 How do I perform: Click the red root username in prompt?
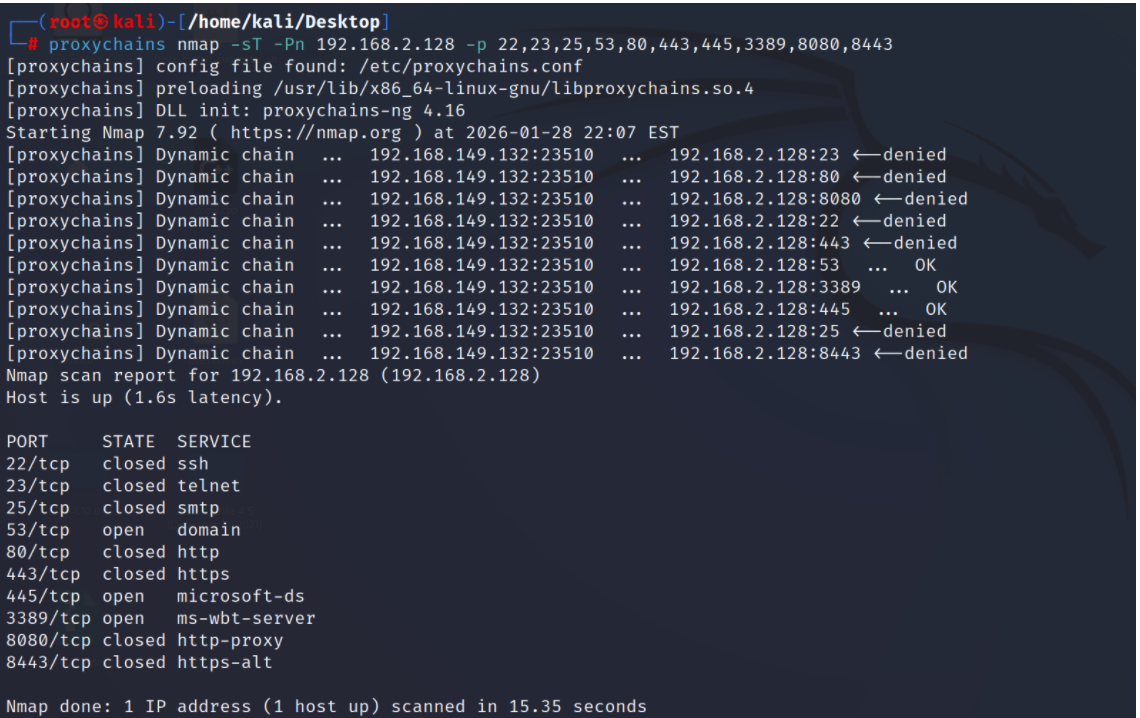pos(70,22)
